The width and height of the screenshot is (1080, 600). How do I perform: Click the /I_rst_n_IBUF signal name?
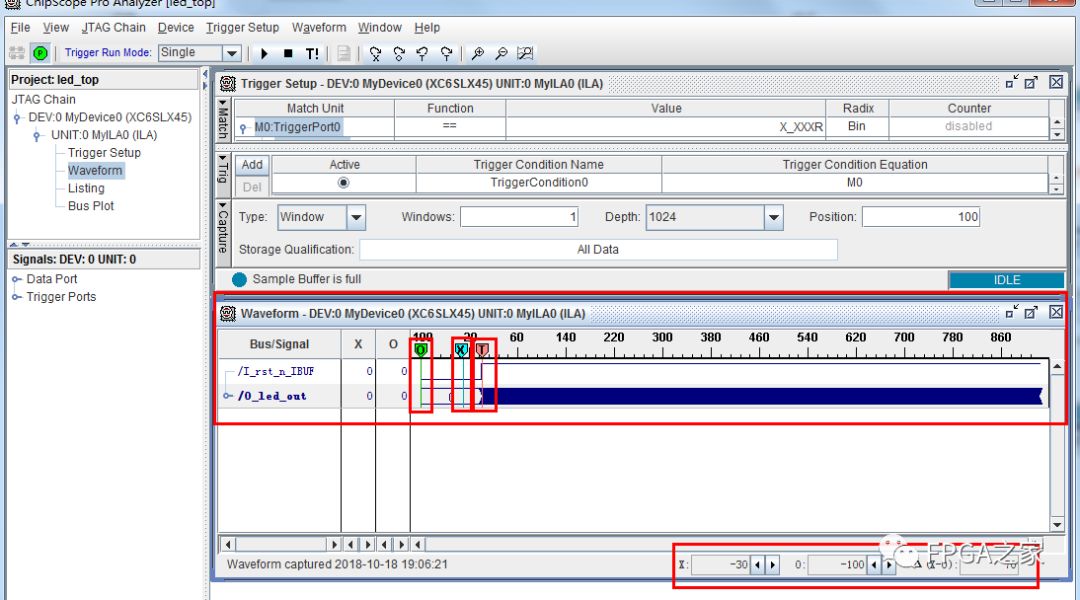pyautogui.click(x=276, y=371)
